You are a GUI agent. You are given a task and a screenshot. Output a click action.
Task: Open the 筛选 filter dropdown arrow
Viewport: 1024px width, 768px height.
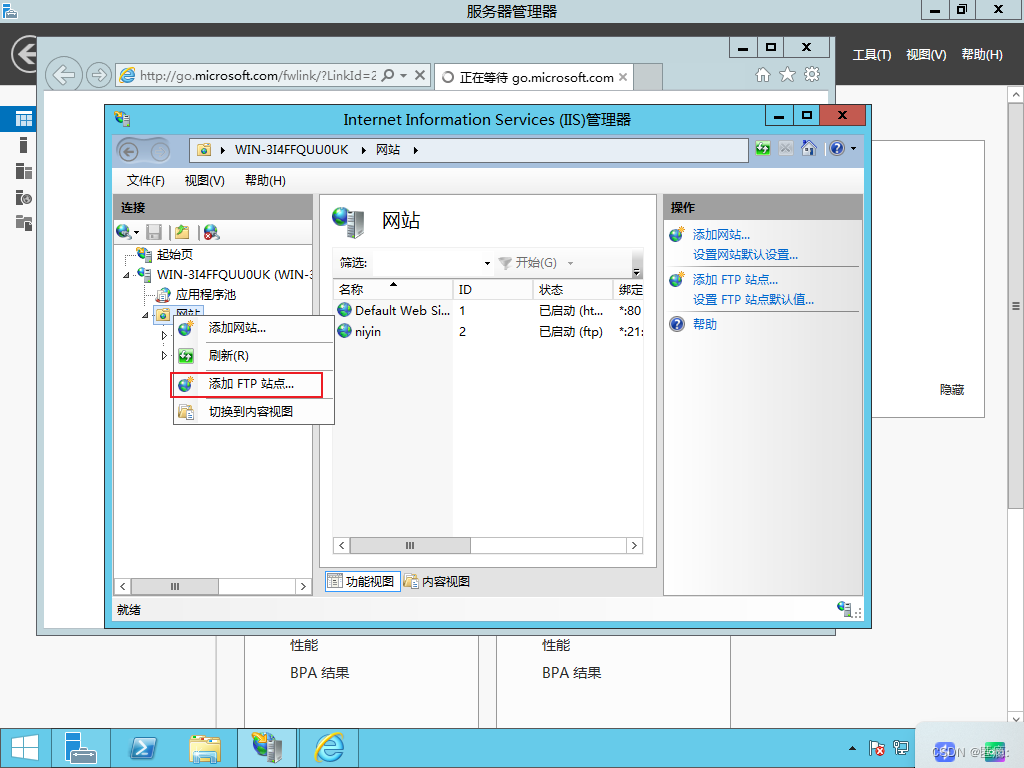point(487,263)
